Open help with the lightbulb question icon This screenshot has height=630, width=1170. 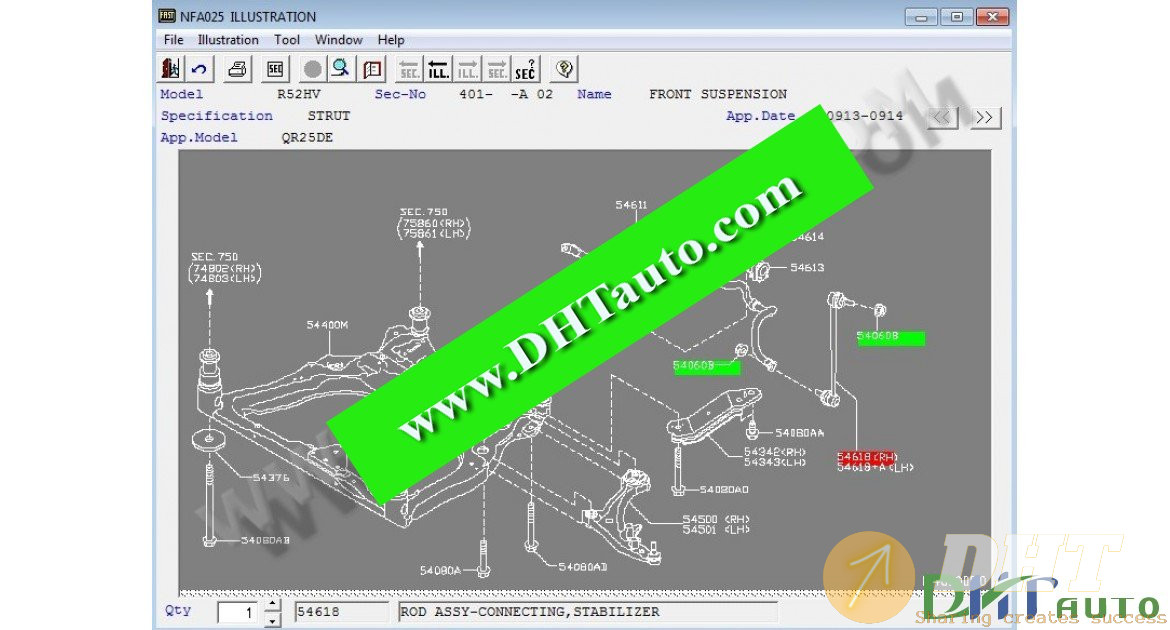pos(565,69)
